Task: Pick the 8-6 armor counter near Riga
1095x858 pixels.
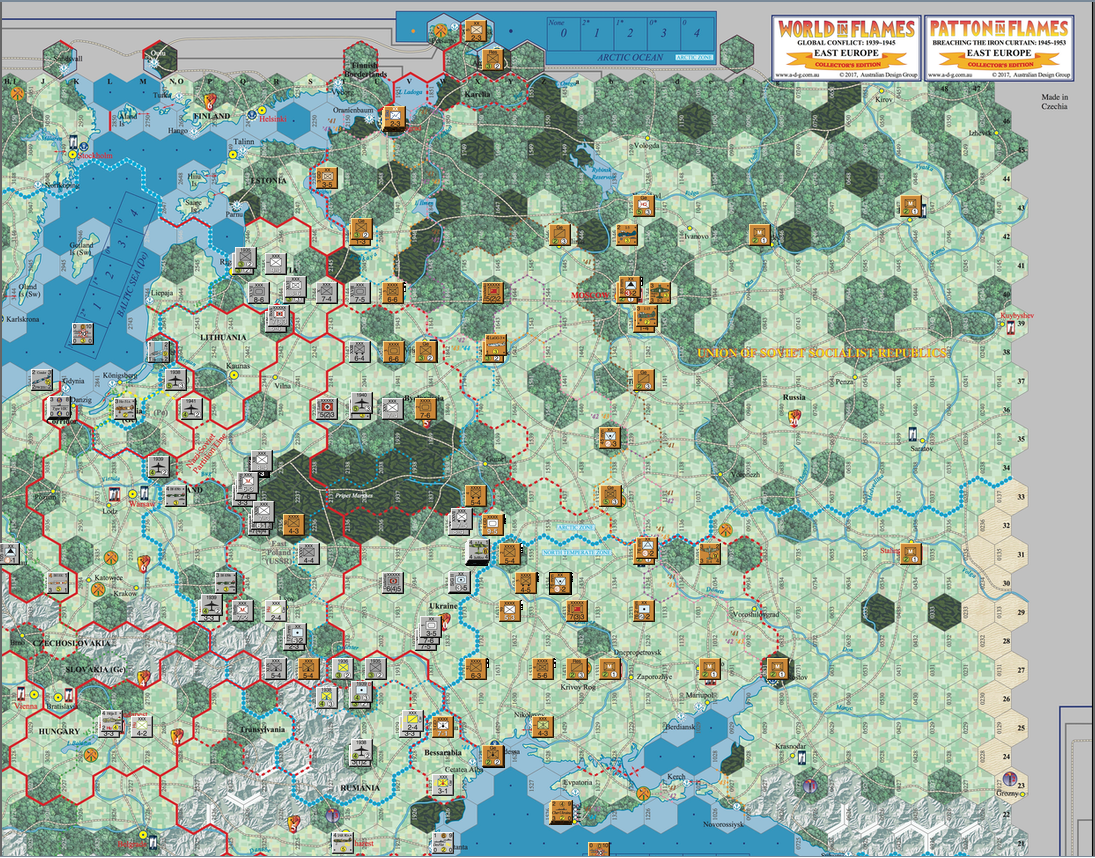Action: tap(259, 292)
